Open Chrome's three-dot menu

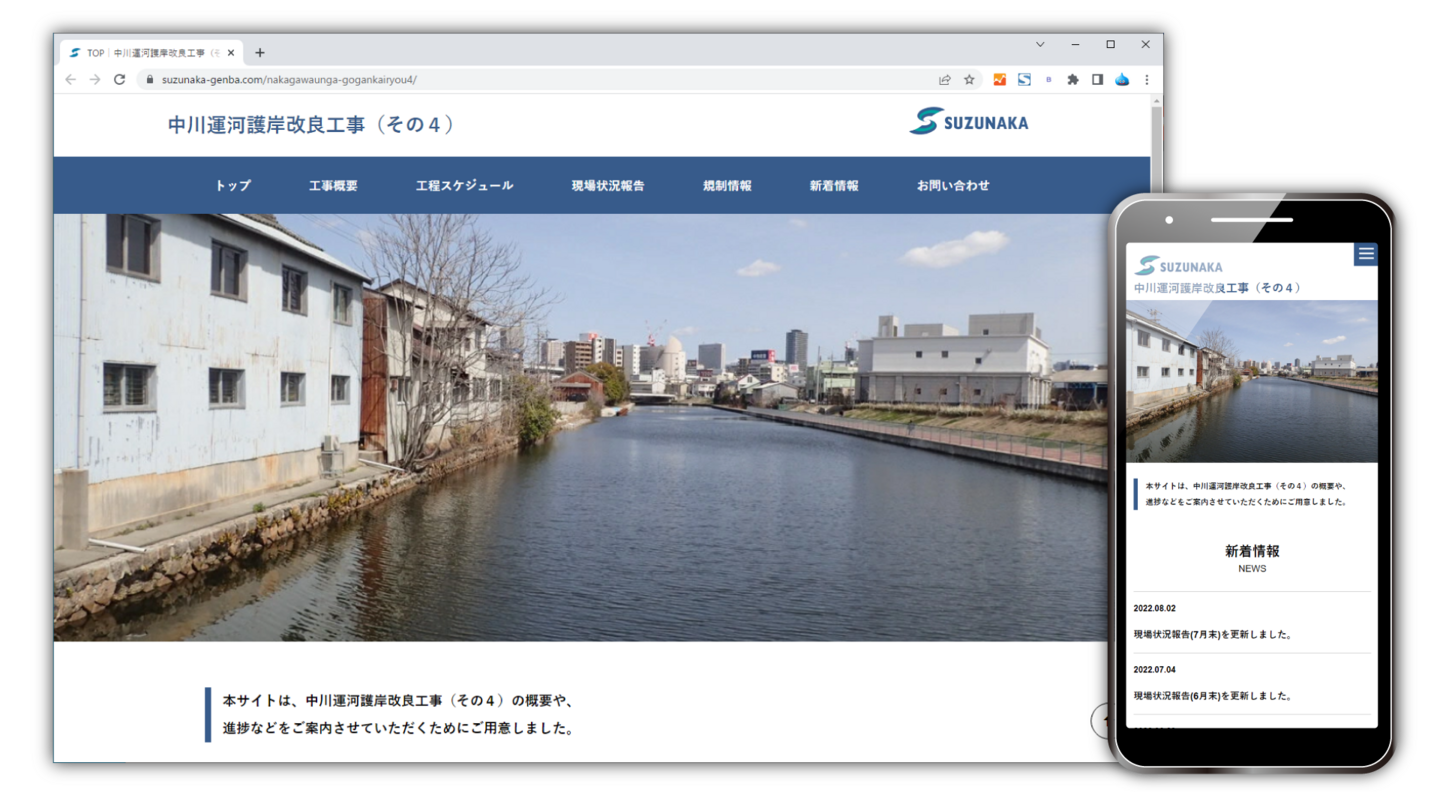coord(1146,79)
